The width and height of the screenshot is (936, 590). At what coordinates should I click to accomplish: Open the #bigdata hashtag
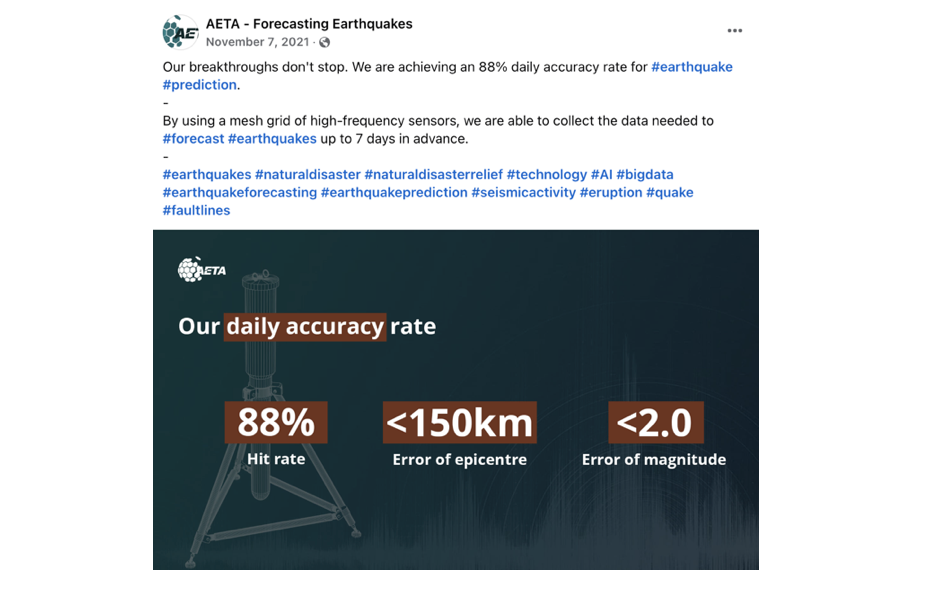pos(645,175)
